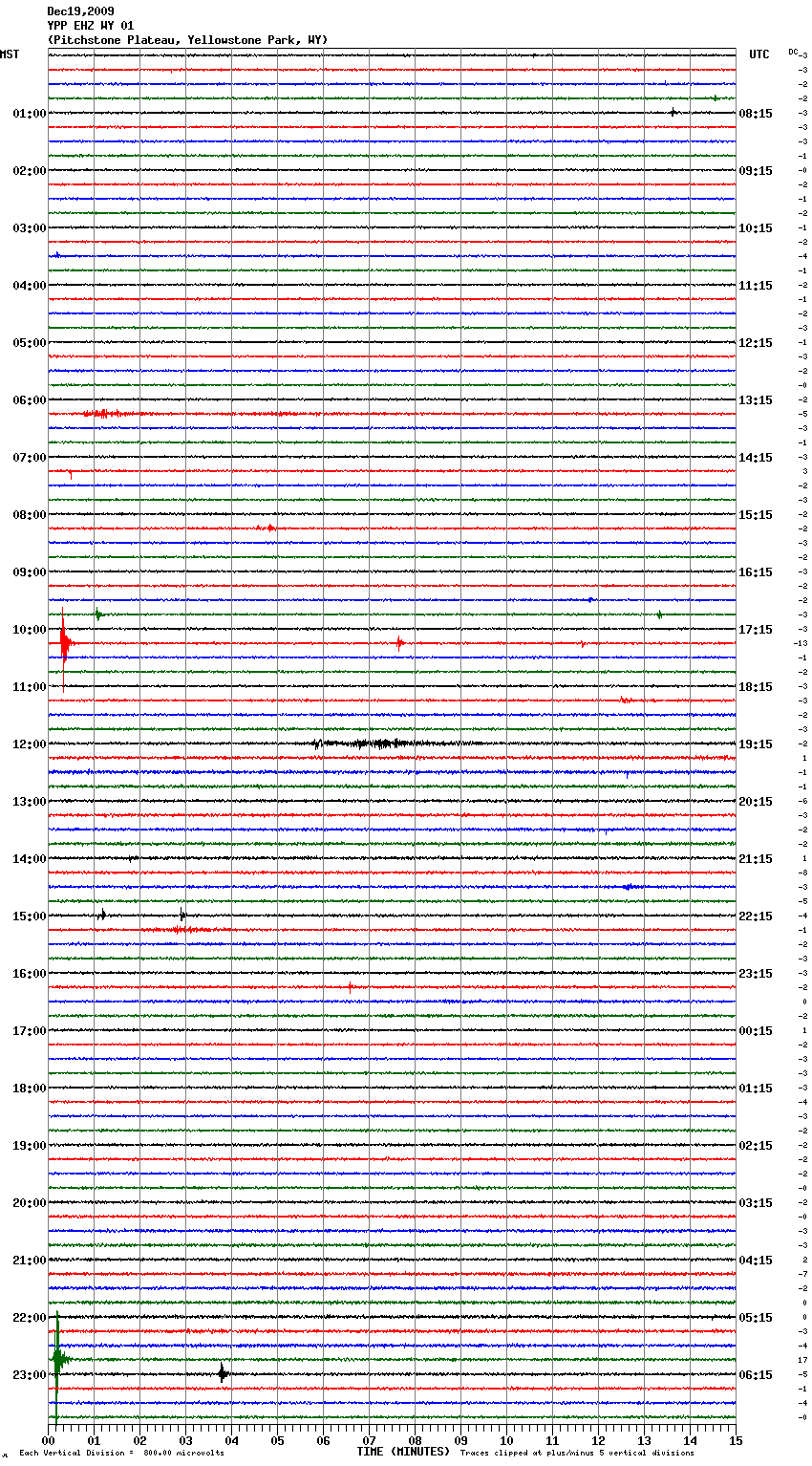Click minute 08 on the bottom axis
Screen dimensions: 812x1466
(x=415, y=1440)
